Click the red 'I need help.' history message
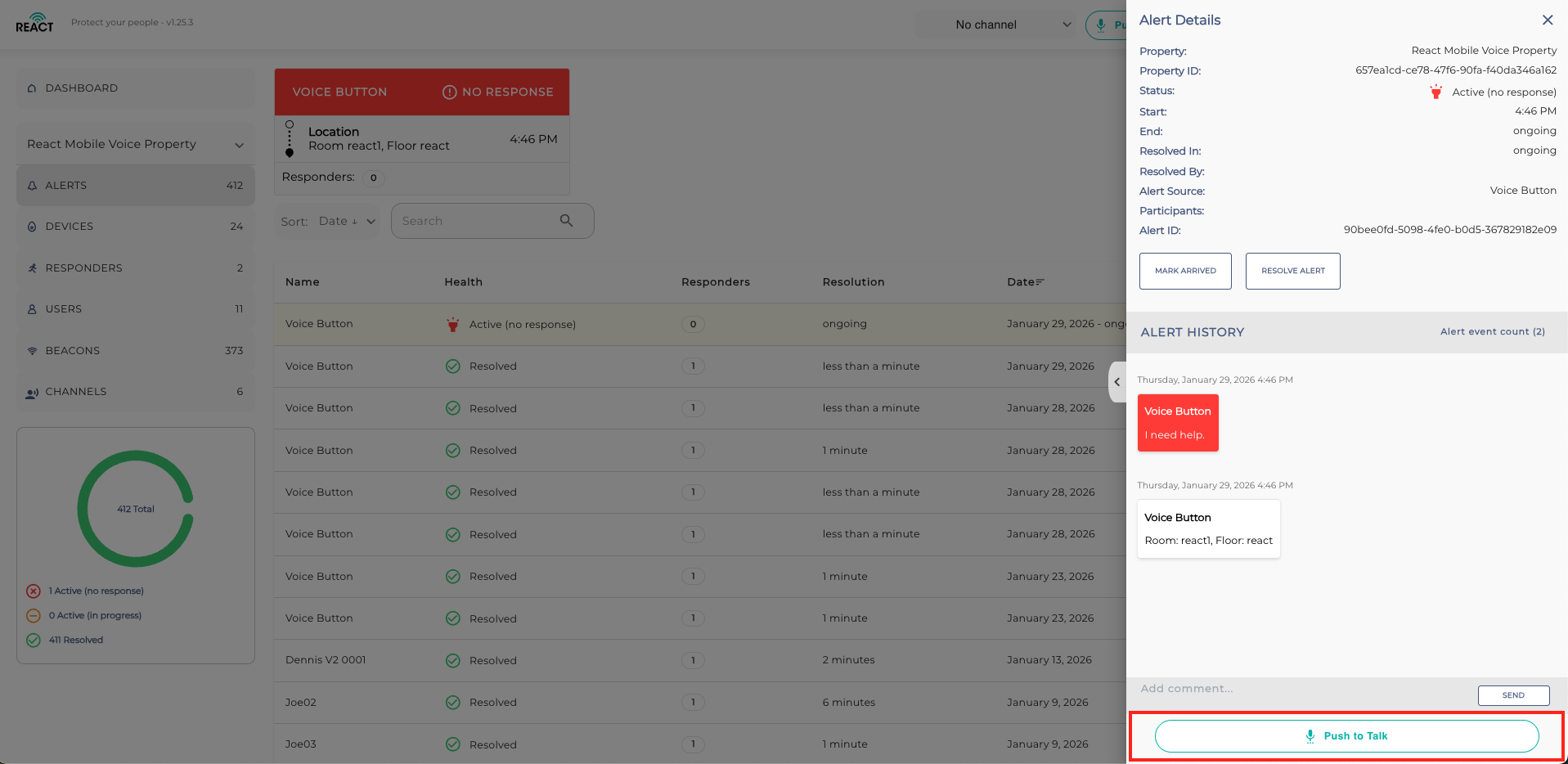 click(1178, 423)
